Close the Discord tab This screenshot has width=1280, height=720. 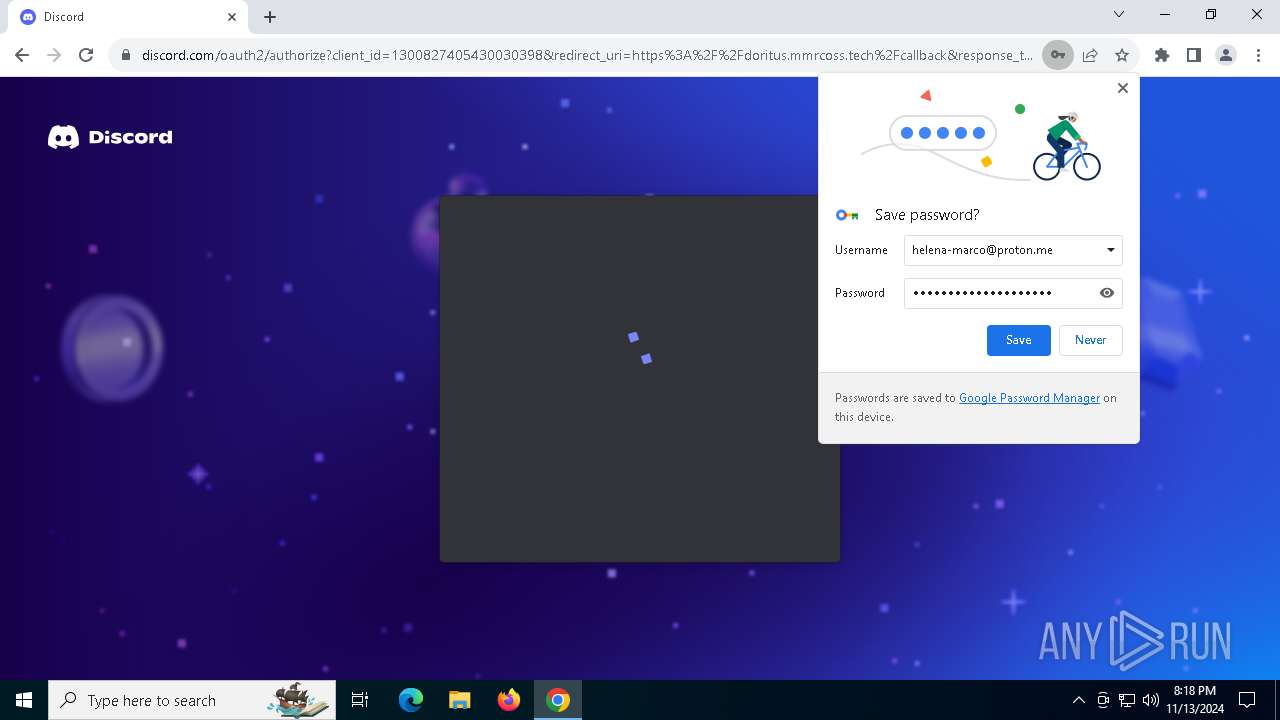[x=232, y=17]
